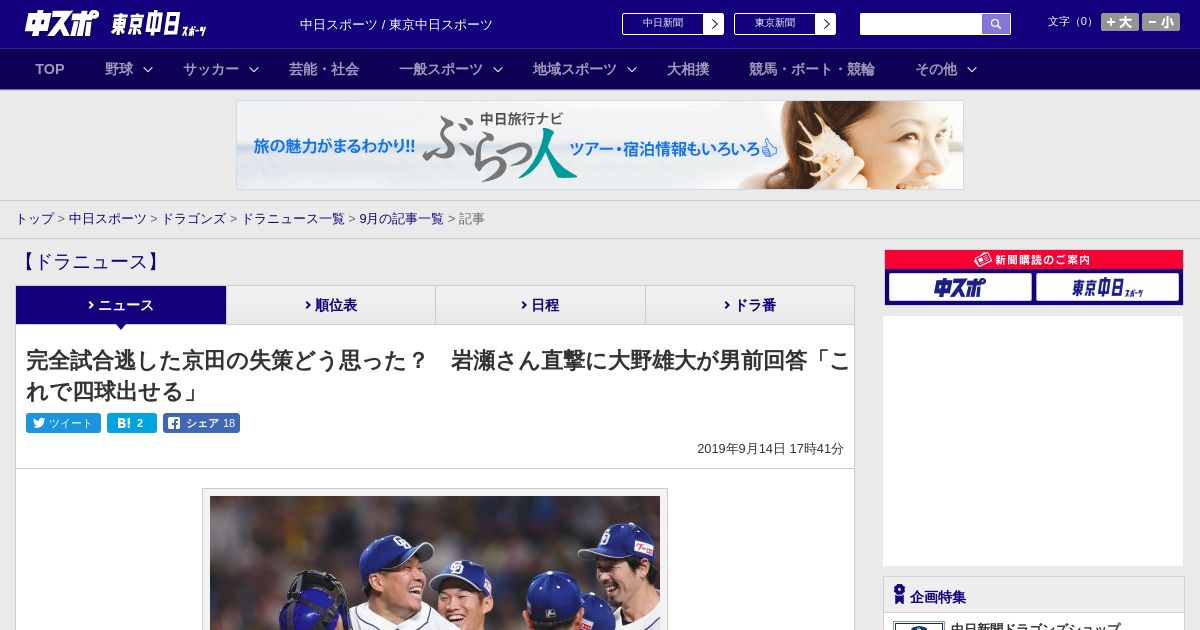Screen dimensions: 1200x630
Task: Click ドラゴンズ breadcrumb link
Action: pyautogui.click(x=194, y=219)
